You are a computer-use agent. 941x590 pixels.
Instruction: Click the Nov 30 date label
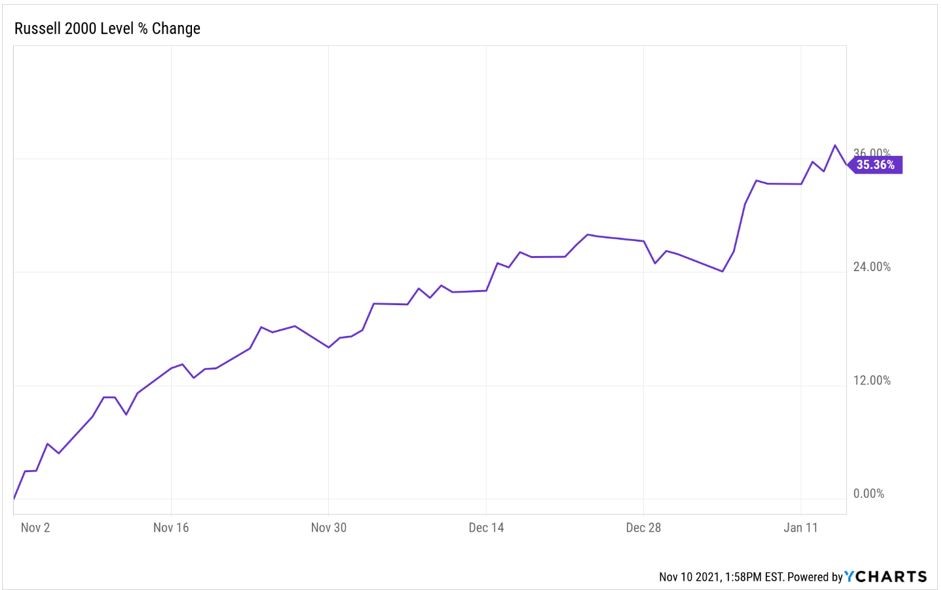(x=329, y=526)
